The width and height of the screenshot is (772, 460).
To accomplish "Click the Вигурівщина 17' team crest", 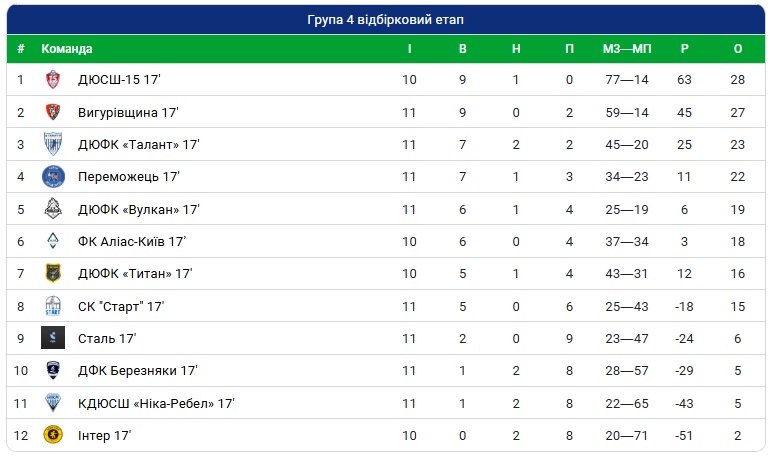I will pos(53,112).
